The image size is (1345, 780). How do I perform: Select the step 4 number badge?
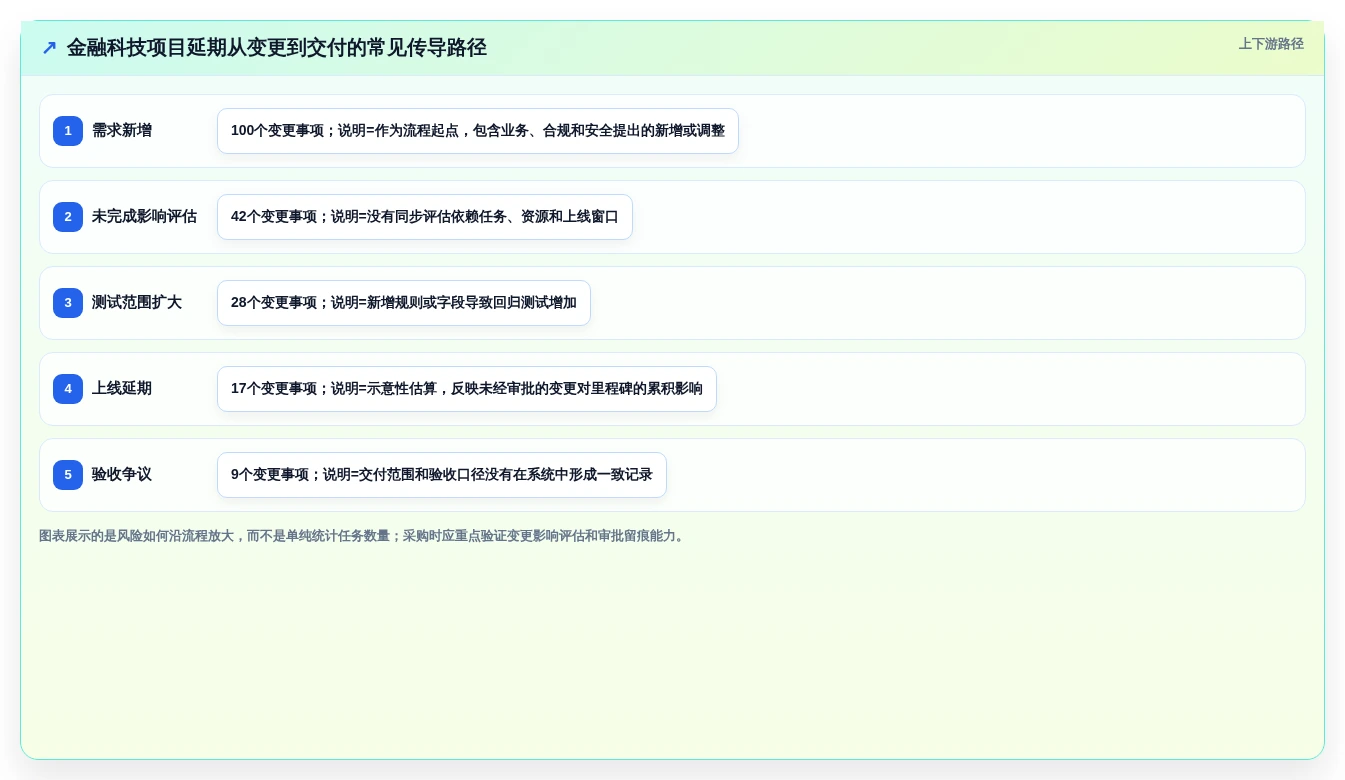pyautogui.click(x=68, y=389)
